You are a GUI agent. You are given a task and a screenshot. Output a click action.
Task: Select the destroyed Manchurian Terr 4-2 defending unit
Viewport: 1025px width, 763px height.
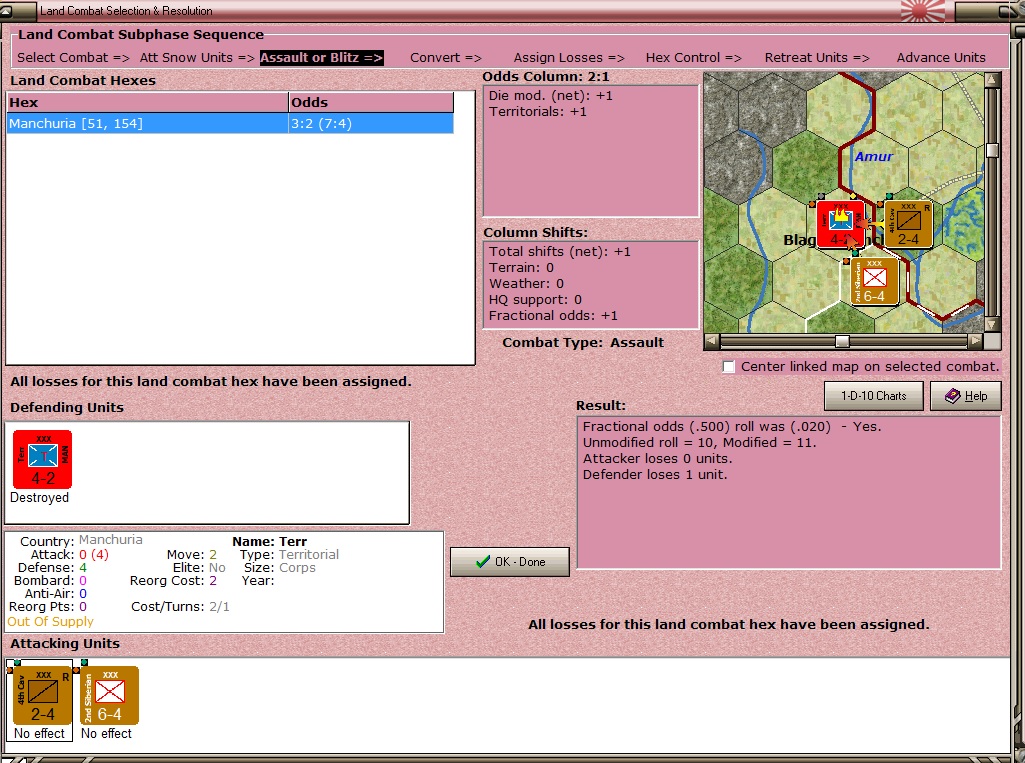(42, 459)
